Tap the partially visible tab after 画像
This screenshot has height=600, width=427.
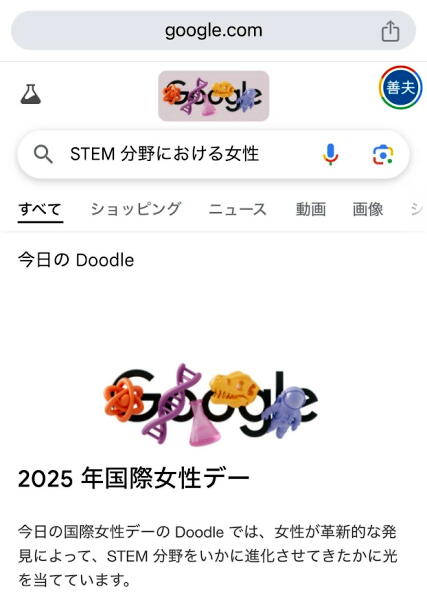418,209
